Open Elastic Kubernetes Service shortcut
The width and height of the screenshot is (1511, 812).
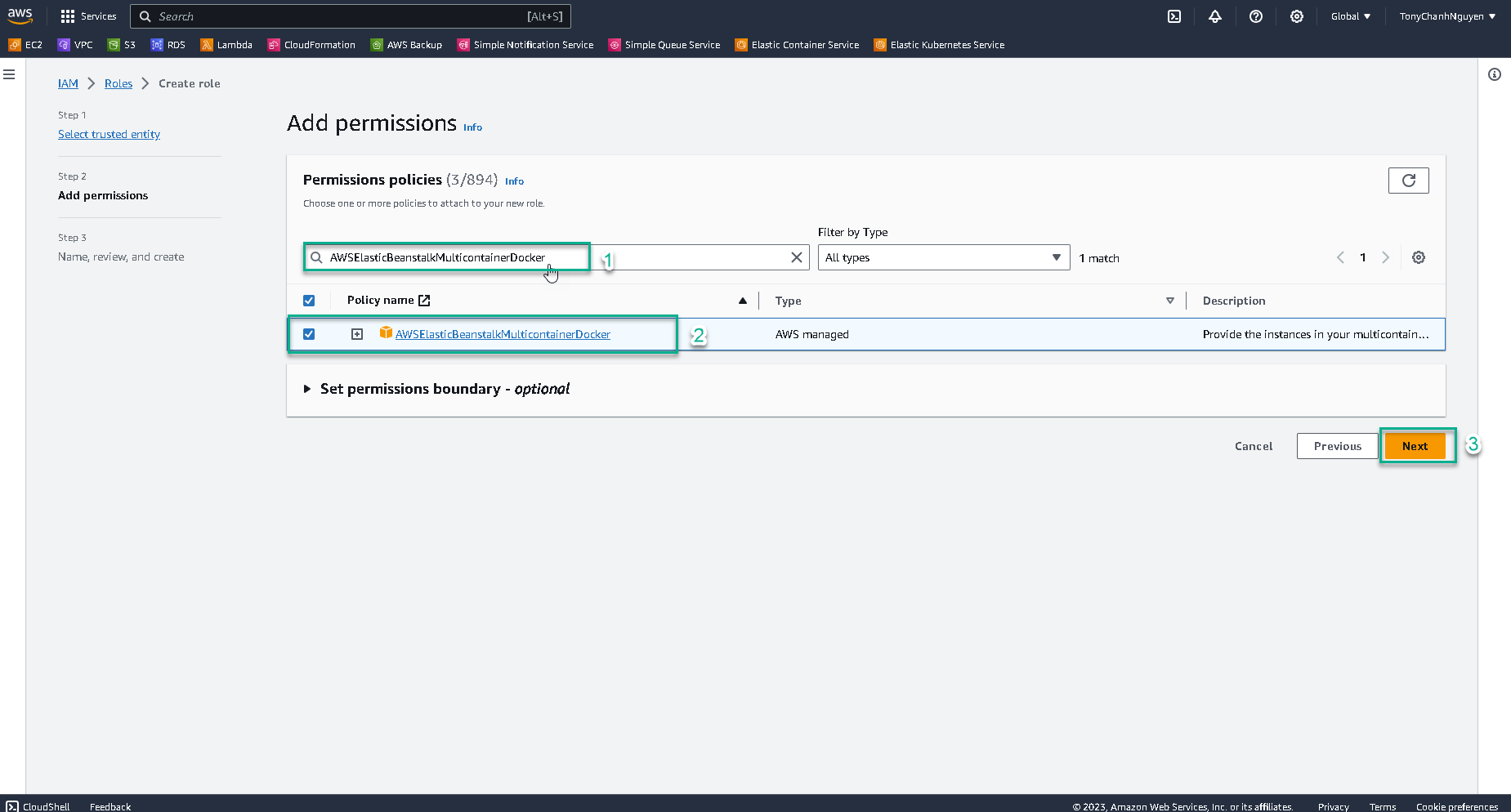[x=939, y=45]
